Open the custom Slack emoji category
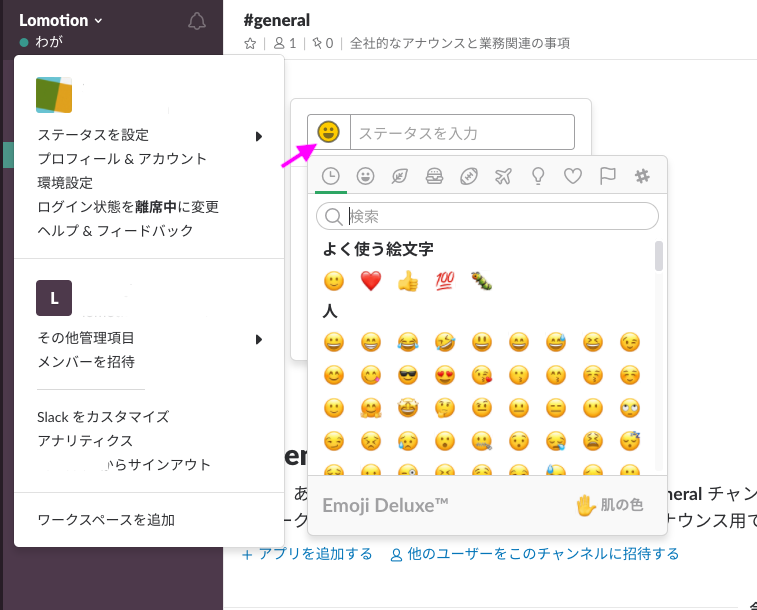This screenshot has height=610, width=757. [x=641, y=176]
